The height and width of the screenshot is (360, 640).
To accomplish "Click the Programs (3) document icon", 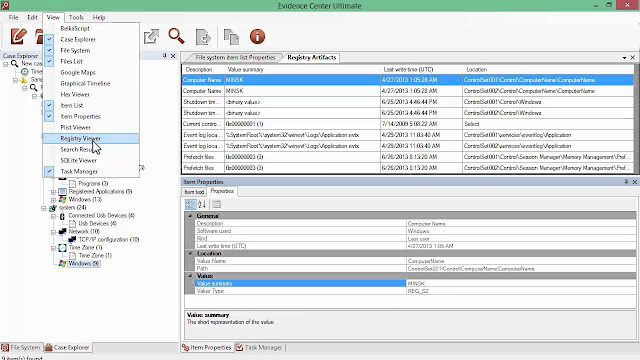I will 72,184.
